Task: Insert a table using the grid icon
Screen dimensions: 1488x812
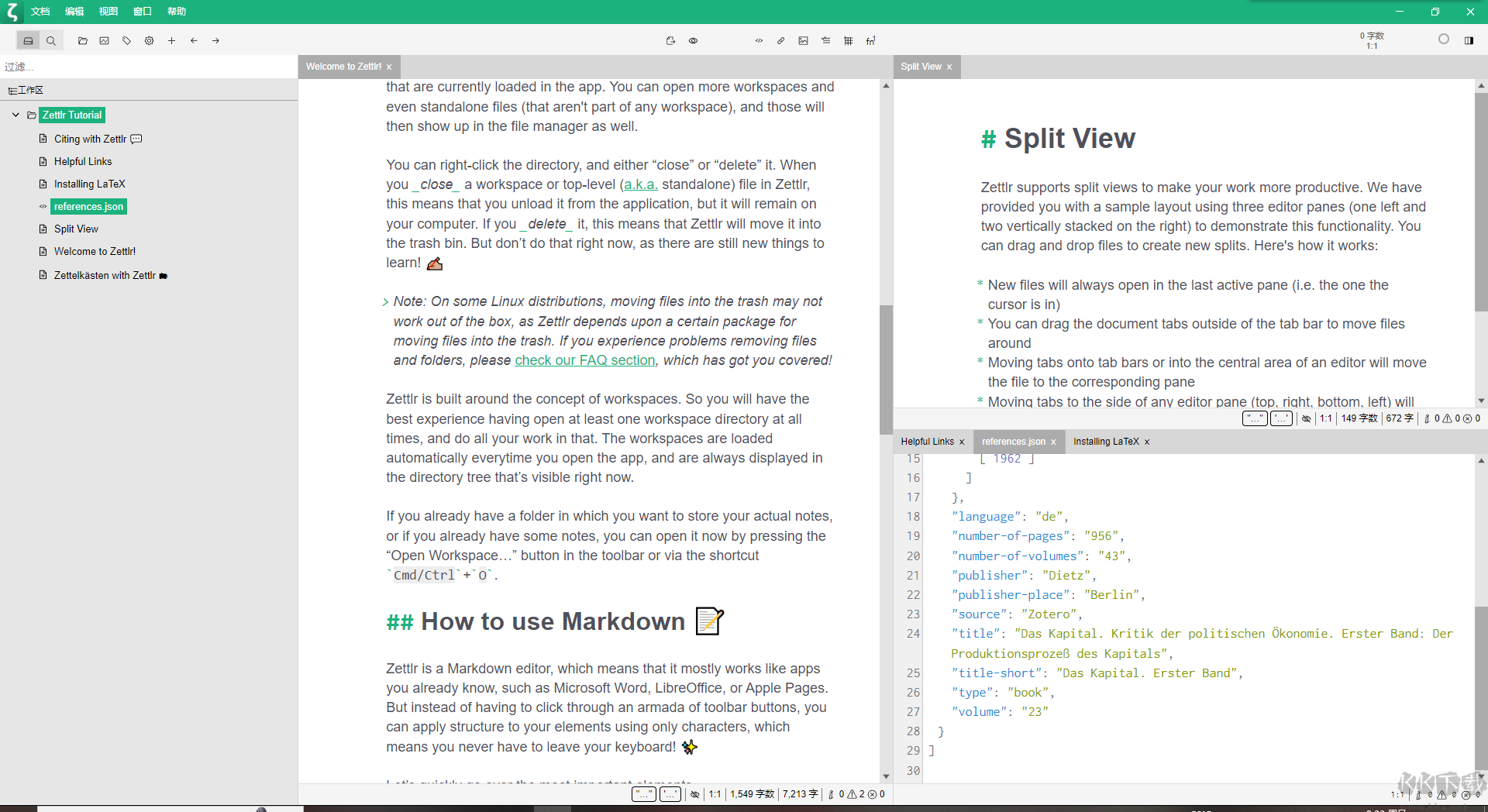Action: coord(848,41)
